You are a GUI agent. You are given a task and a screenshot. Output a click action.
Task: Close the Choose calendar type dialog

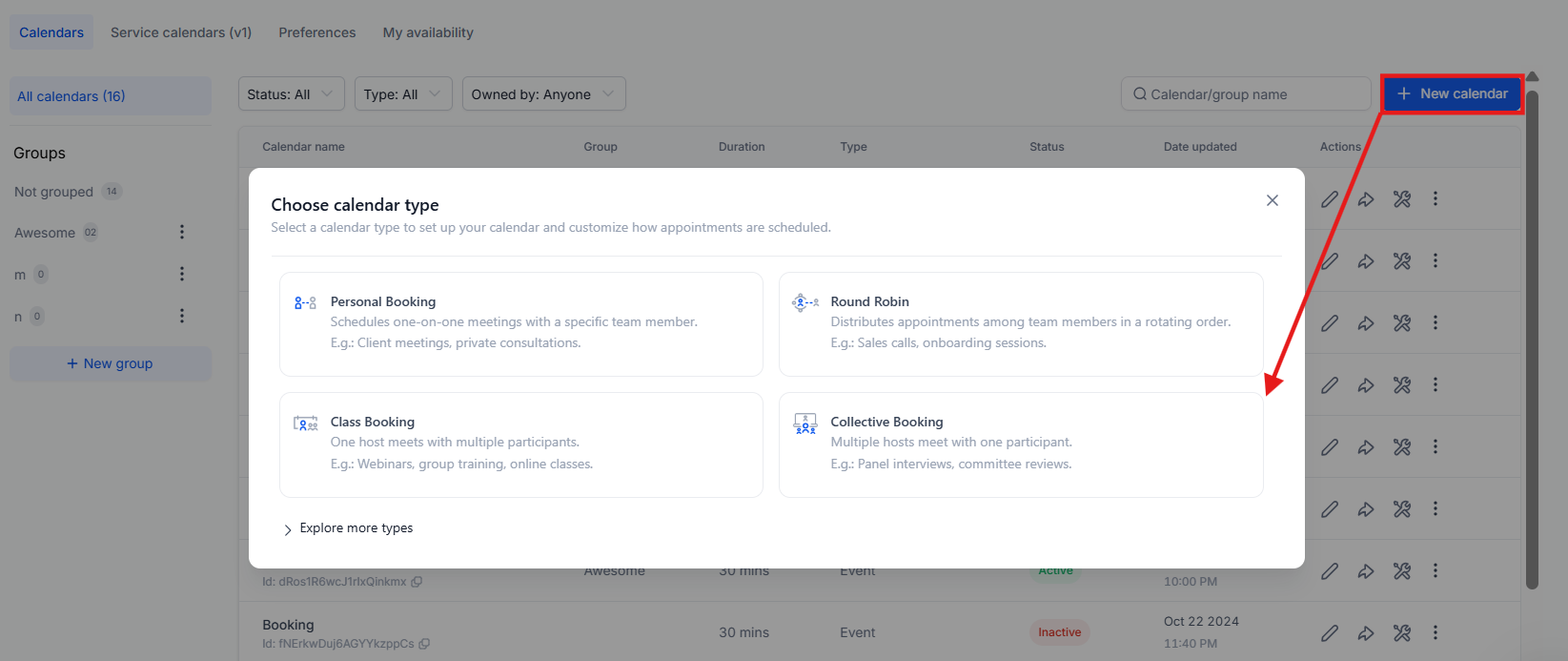(x=1272, y=200)
